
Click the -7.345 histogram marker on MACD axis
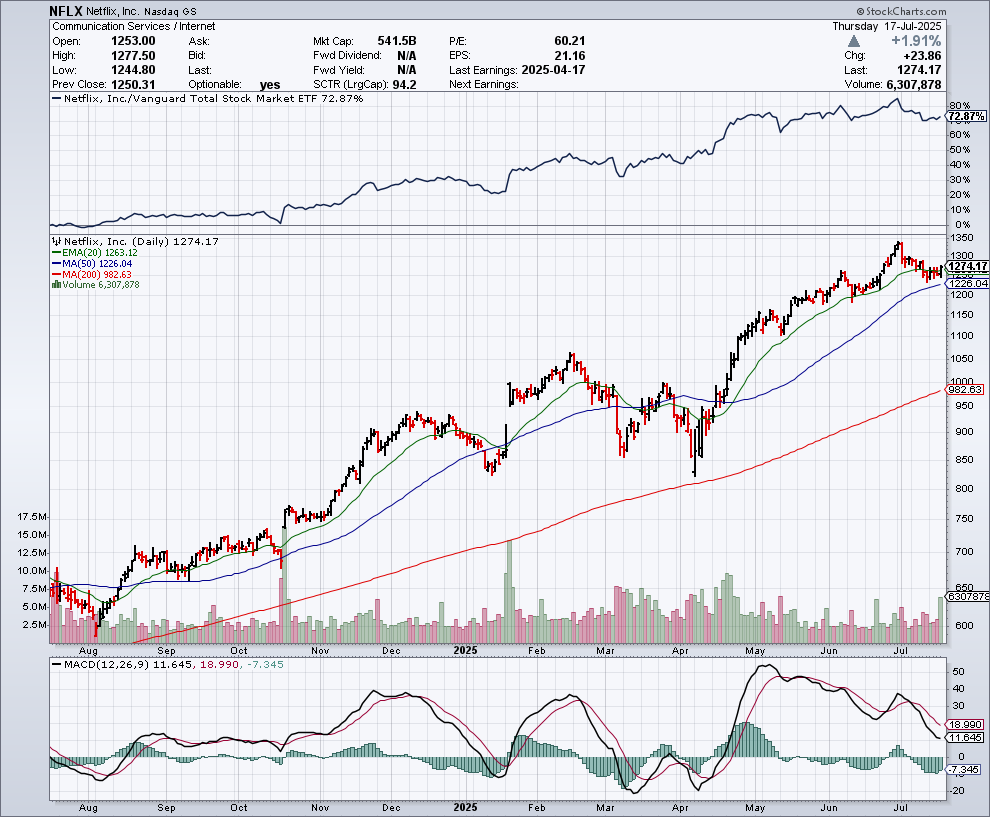point(964,769)
